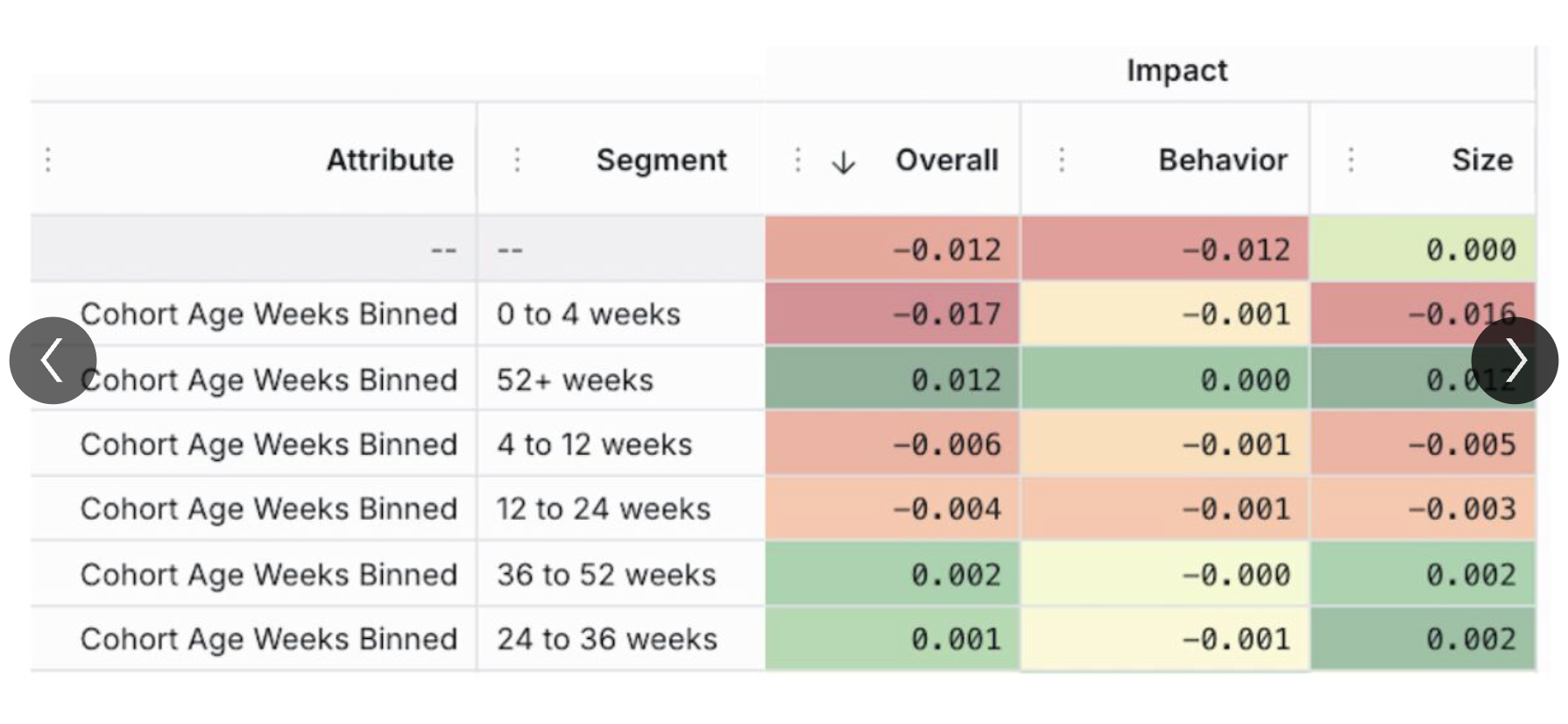1568x724 pixels.
Task: Toggle the Overall descending sort arrow
Action: 843,162
